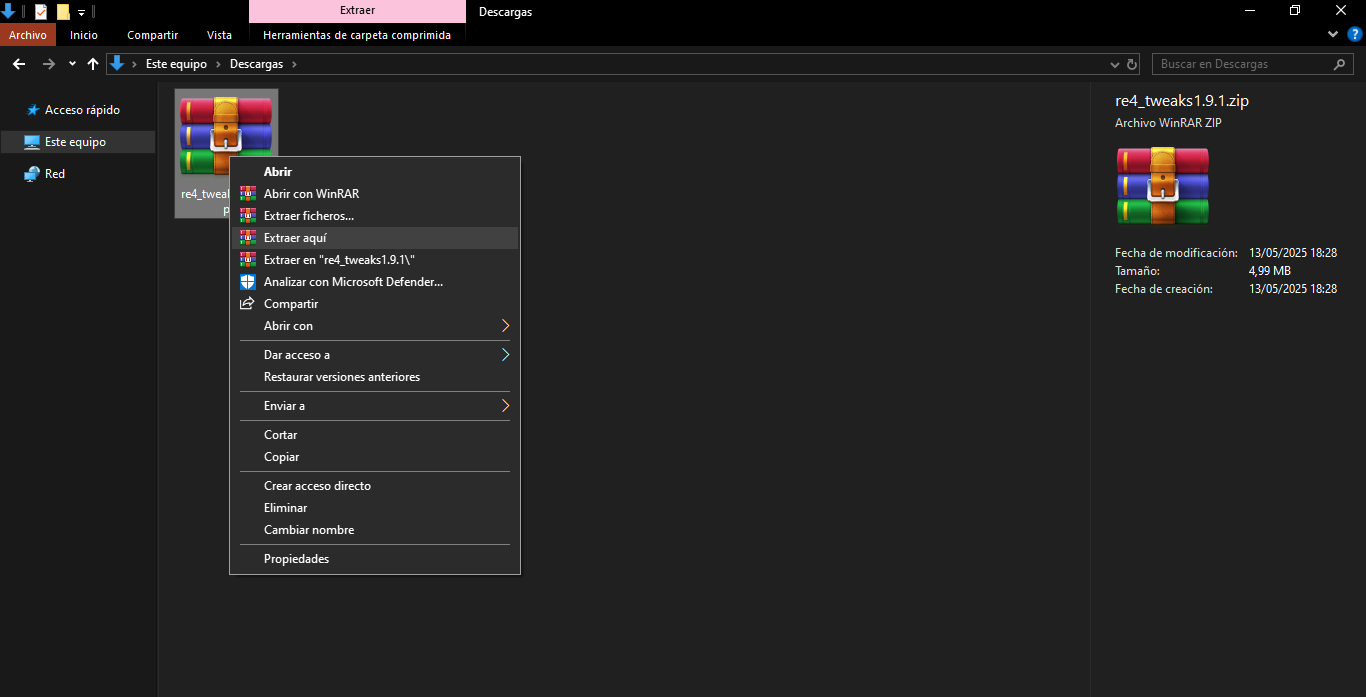Click the Extraer contextual tab header
Viewport: 1366px width, 697px height.
(x=357, y=11)
